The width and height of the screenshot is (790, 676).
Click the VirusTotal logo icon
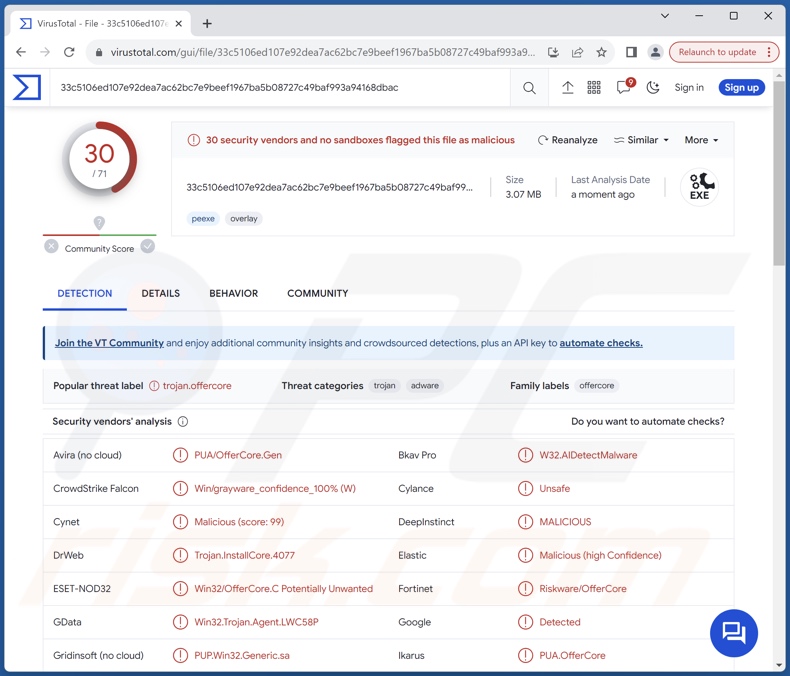click(27, 87)
